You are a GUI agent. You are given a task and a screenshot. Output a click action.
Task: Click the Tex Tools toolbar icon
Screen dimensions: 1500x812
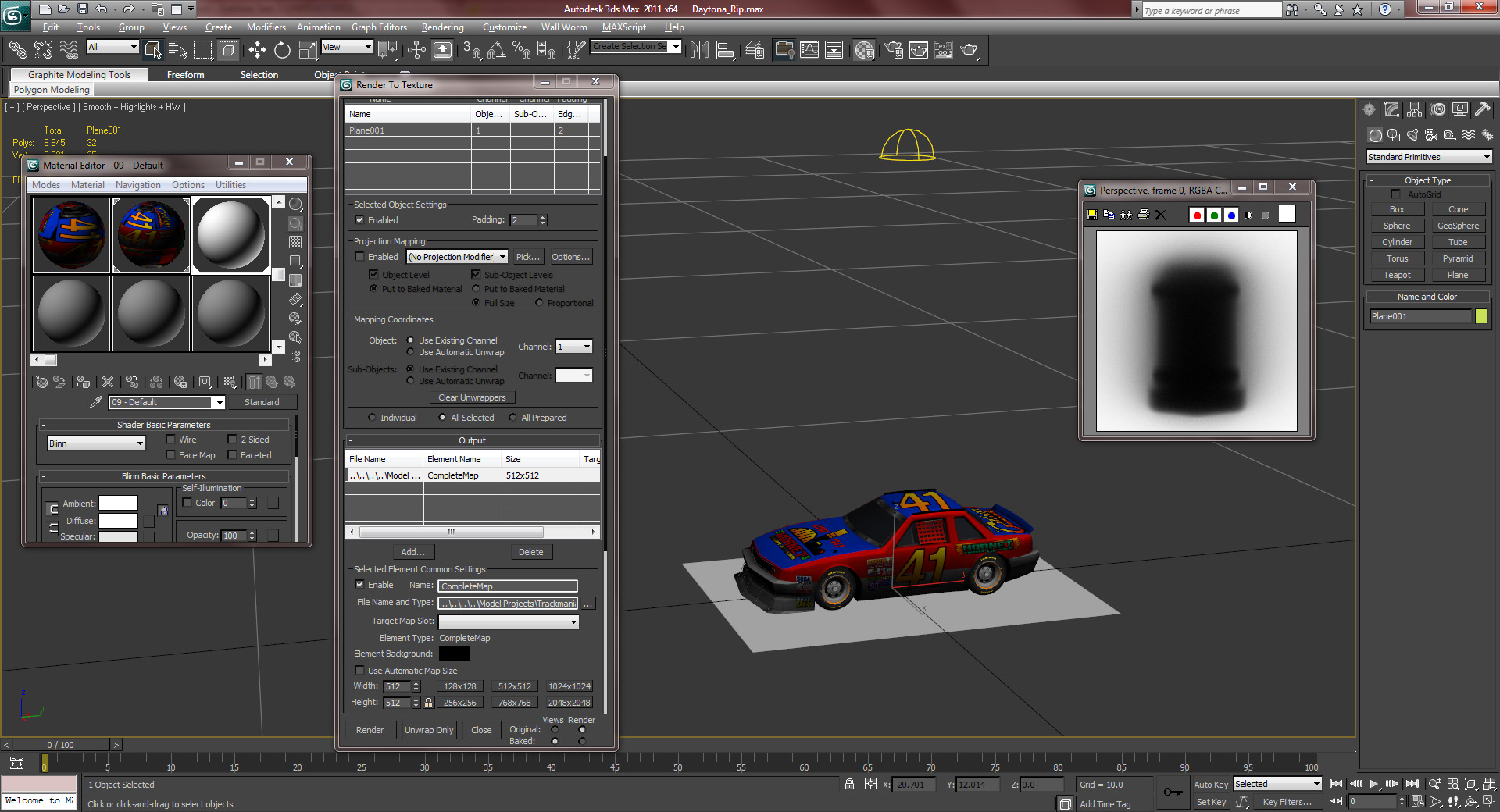(x=943, y=50)
